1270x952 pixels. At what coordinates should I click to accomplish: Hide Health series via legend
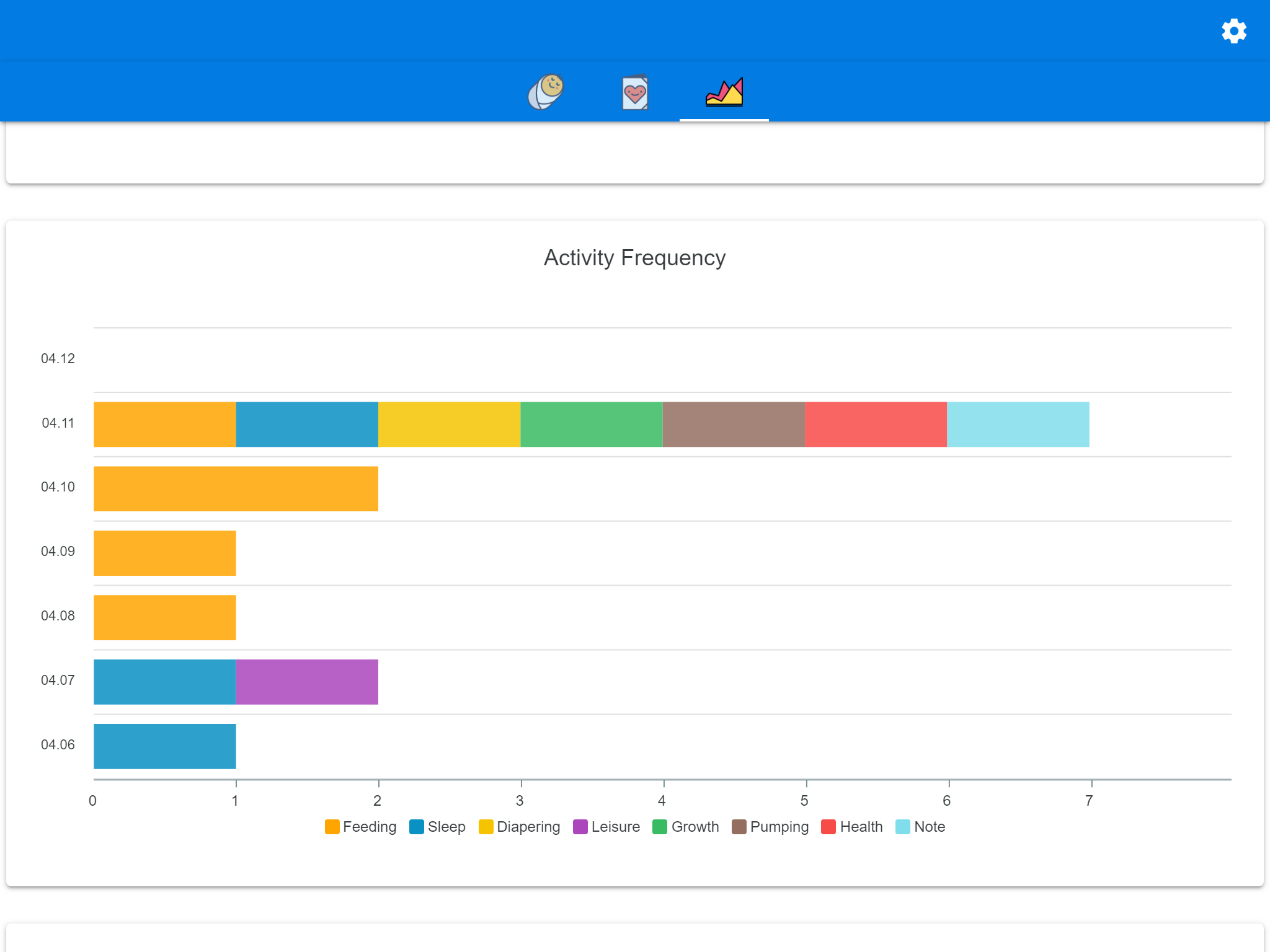point(851,827)
